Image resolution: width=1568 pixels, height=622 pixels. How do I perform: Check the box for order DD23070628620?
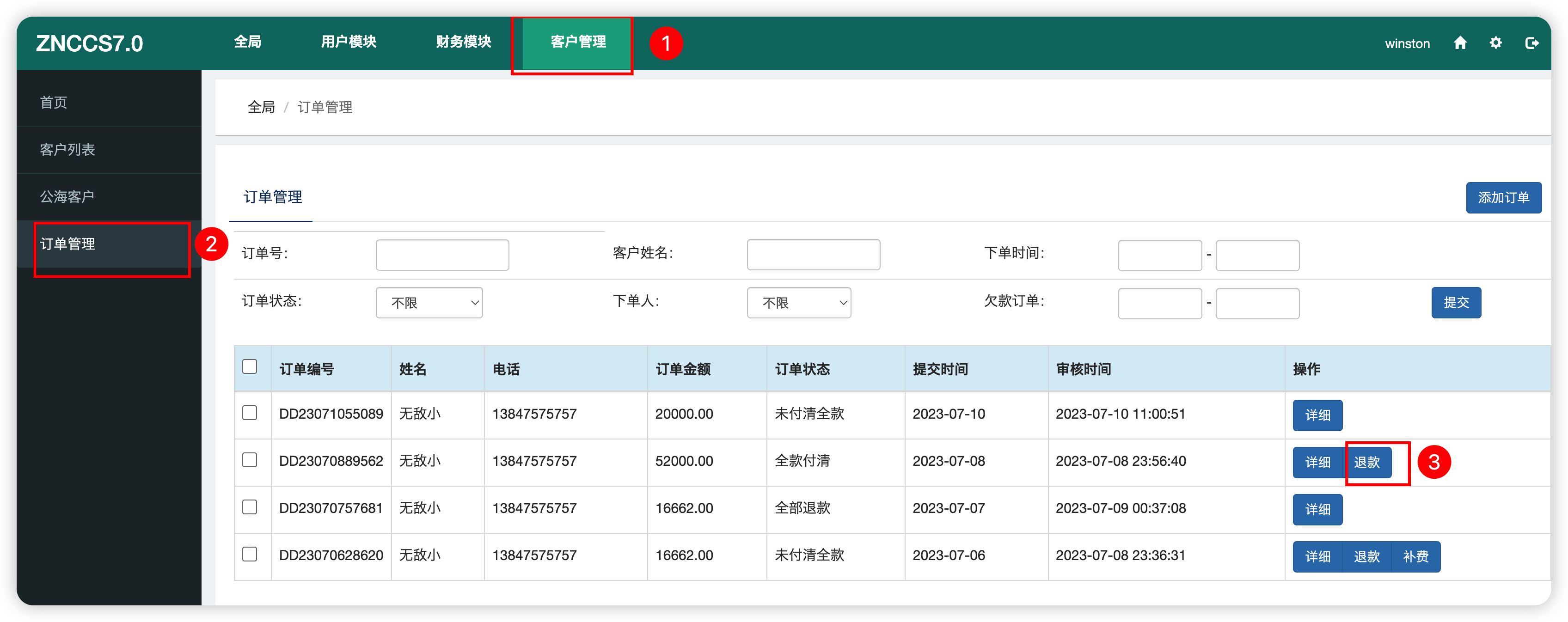coord(250,554)
